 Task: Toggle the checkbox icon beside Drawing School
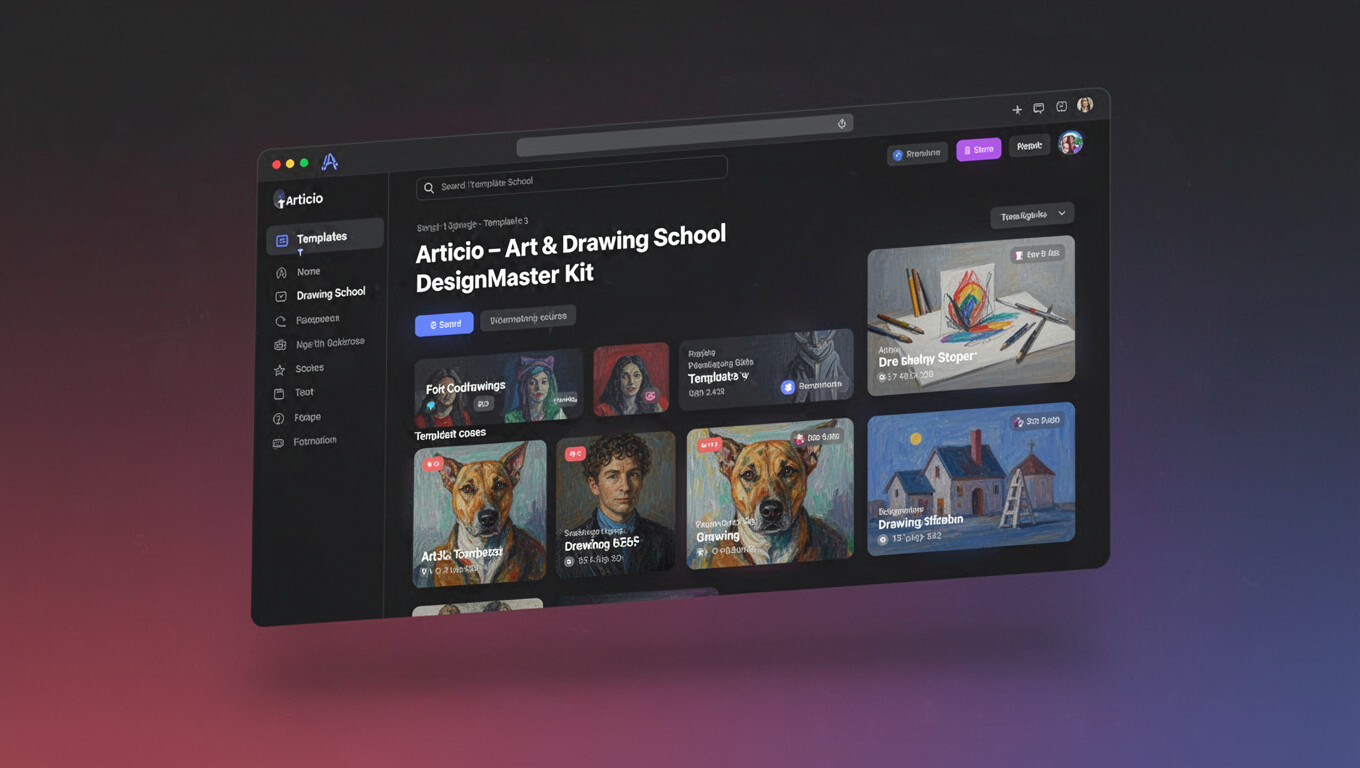tap(281, 296)
